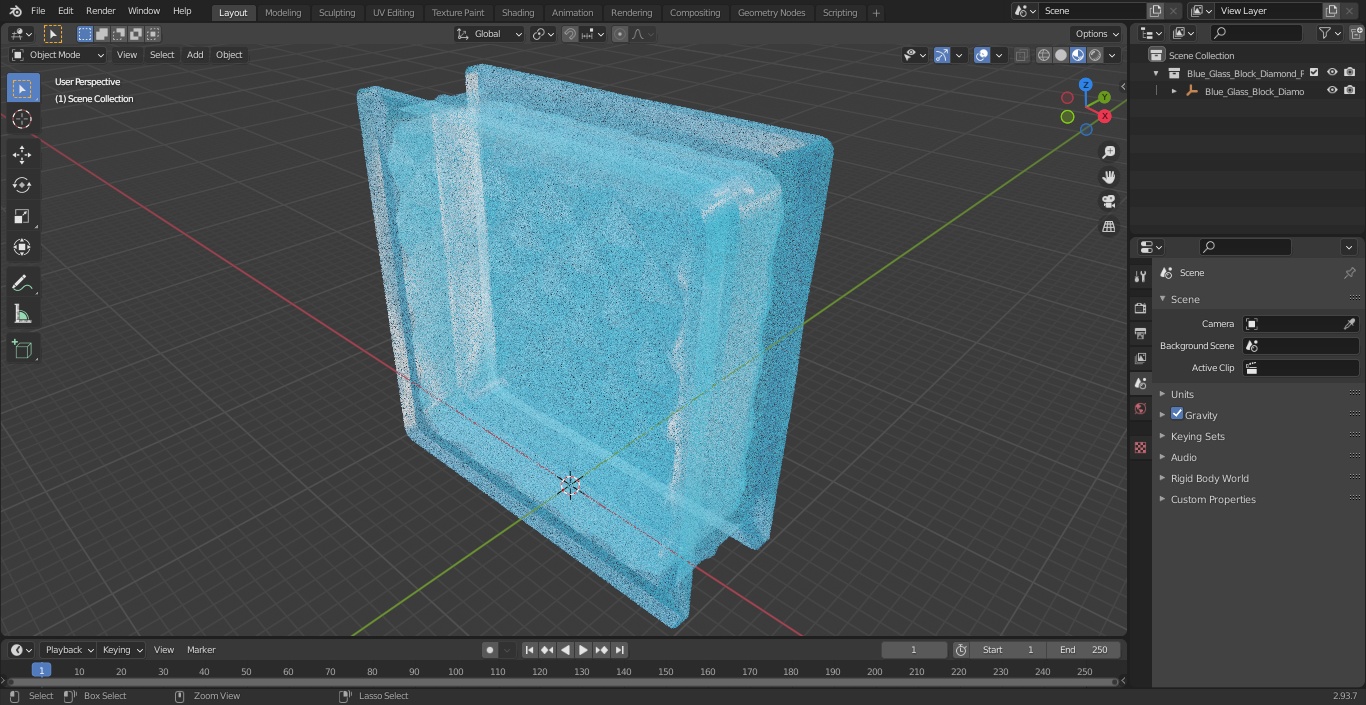
Task: Open the Render menu
Action: pos(100,11)
